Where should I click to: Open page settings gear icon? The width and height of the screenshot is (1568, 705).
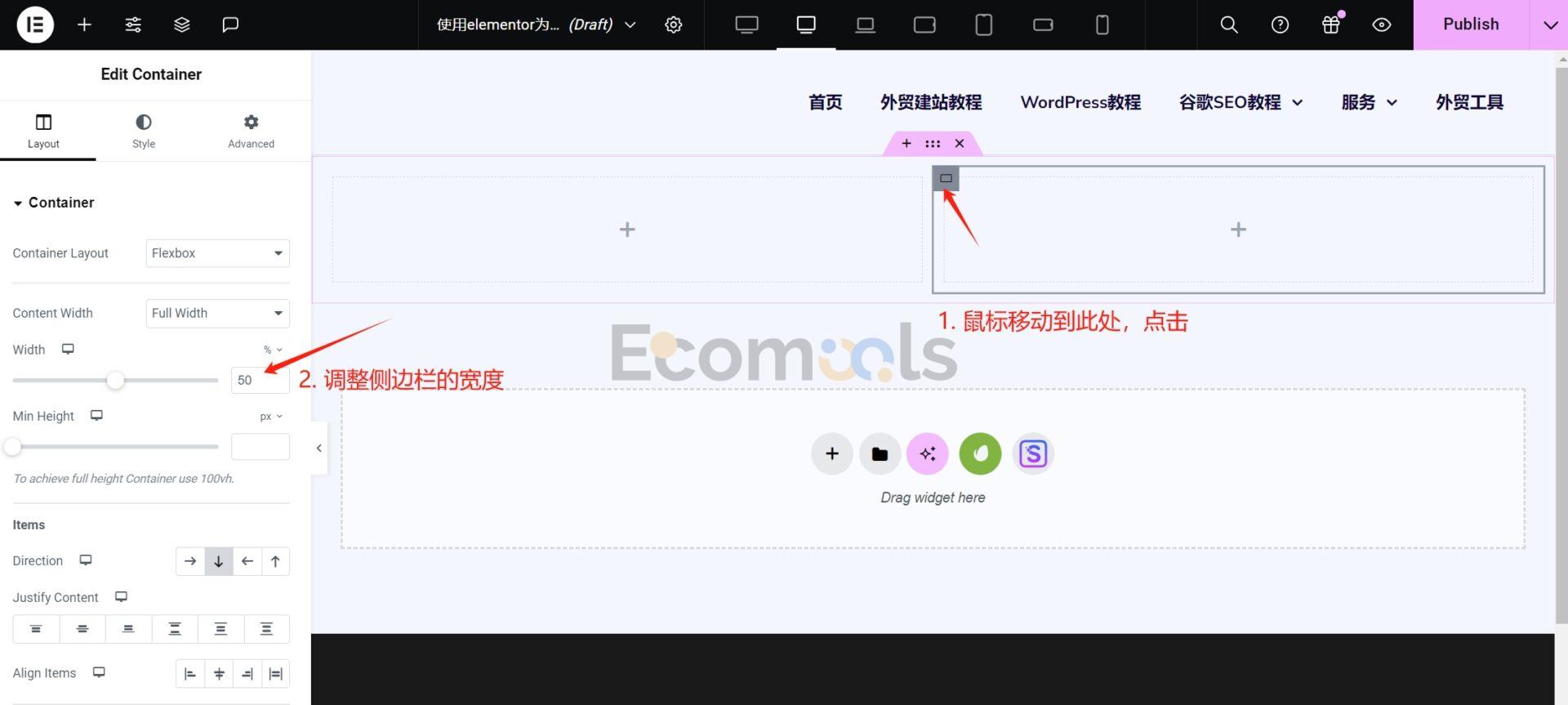(x=673, y=25)
